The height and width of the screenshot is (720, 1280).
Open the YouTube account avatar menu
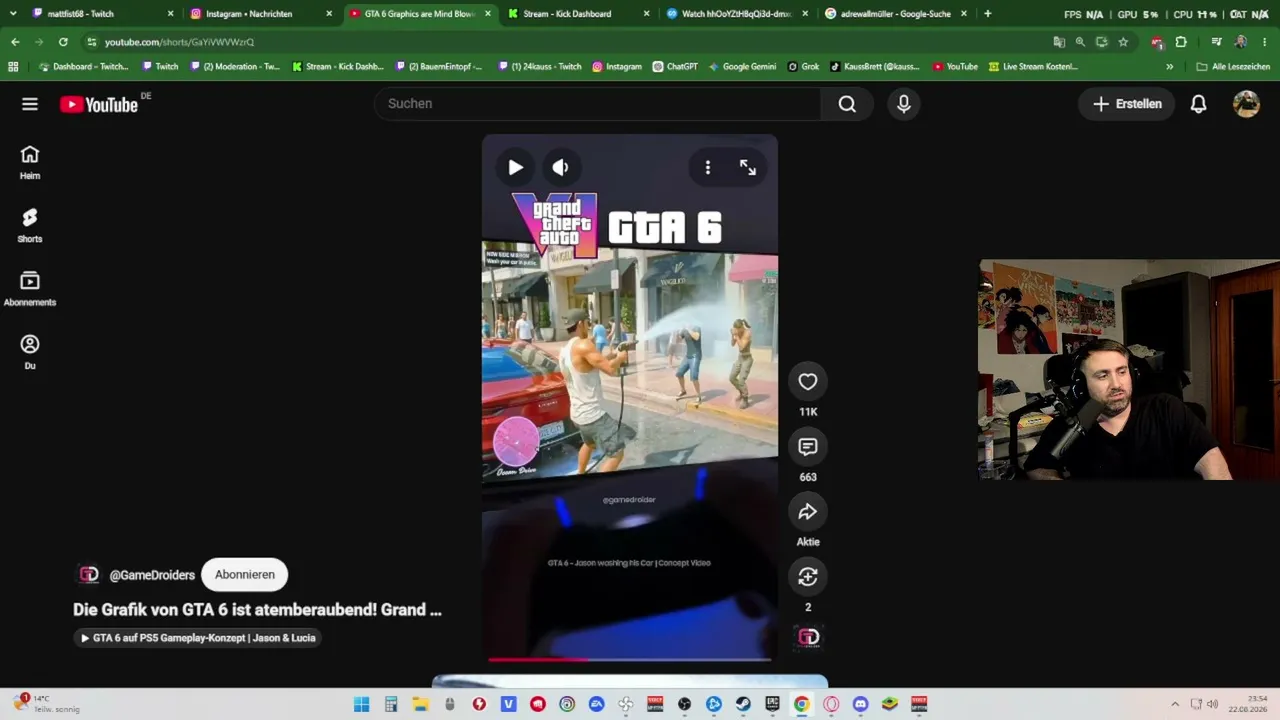(x=1246, y=104)
